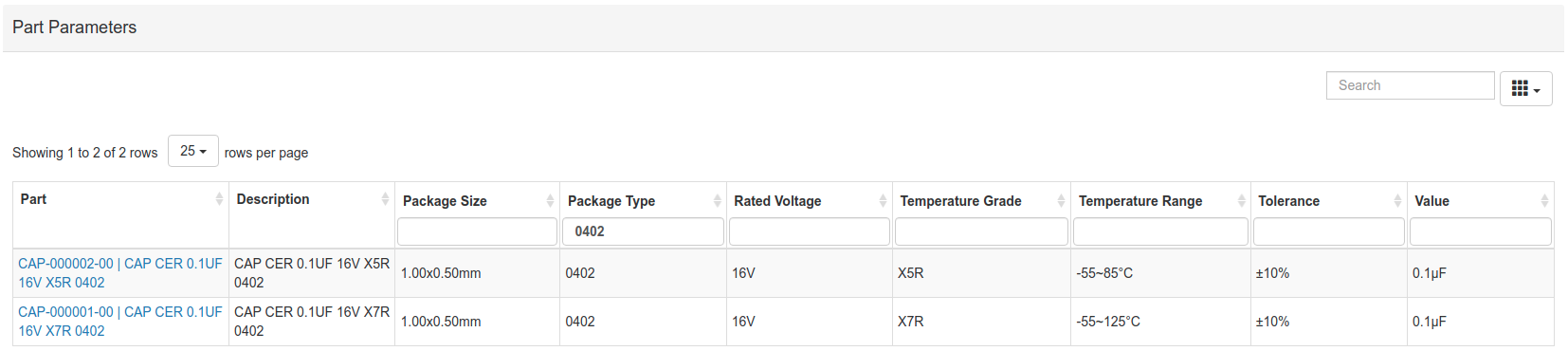Click the Package Size filter field

(x=477, y=231)
